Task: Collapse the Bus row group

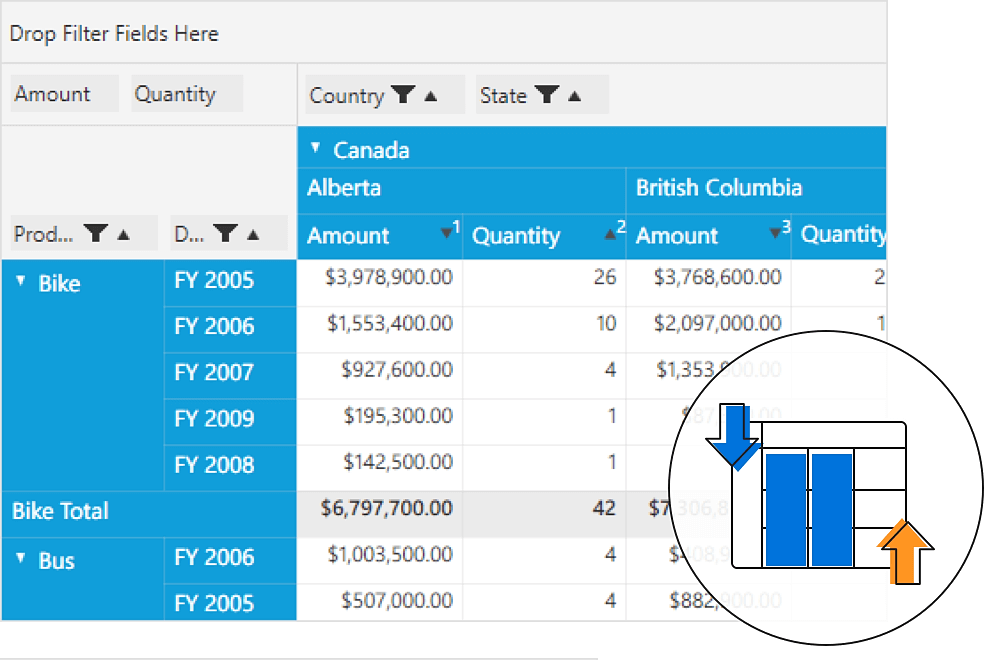Action: click(x=21, y=559)
